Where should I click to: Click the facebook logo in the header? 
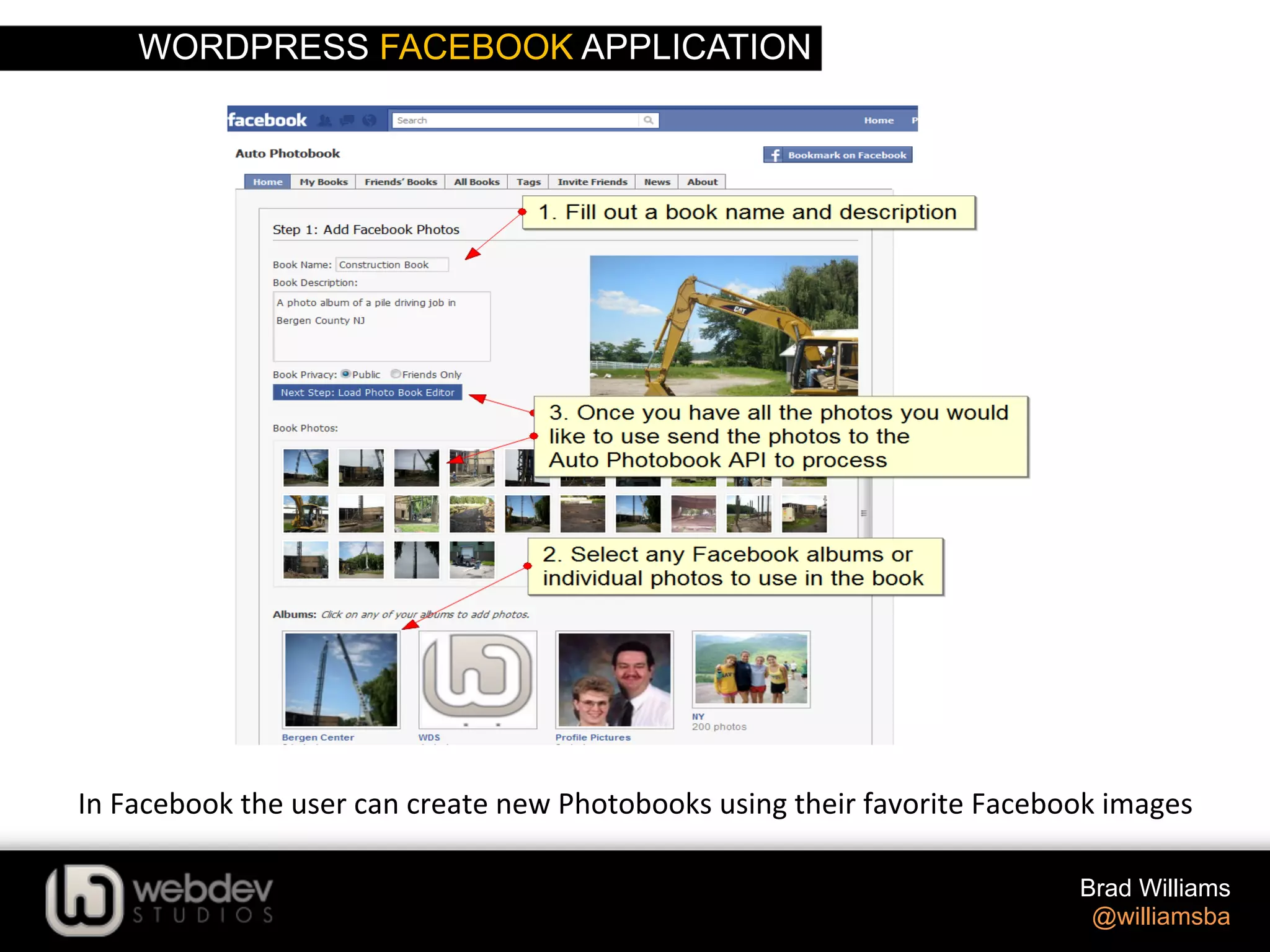pos(267,120)
